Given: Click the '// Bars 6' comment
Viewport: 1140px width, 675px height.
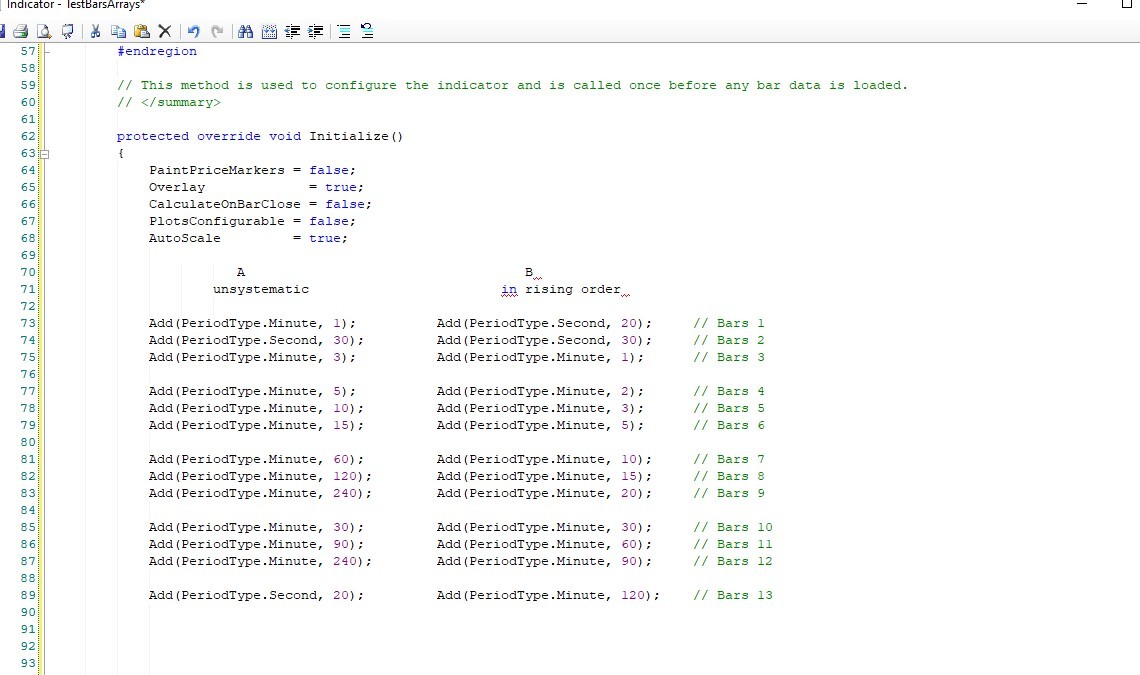Looking at the screenshot, I should pyautogui.click(x=728, y=426).
